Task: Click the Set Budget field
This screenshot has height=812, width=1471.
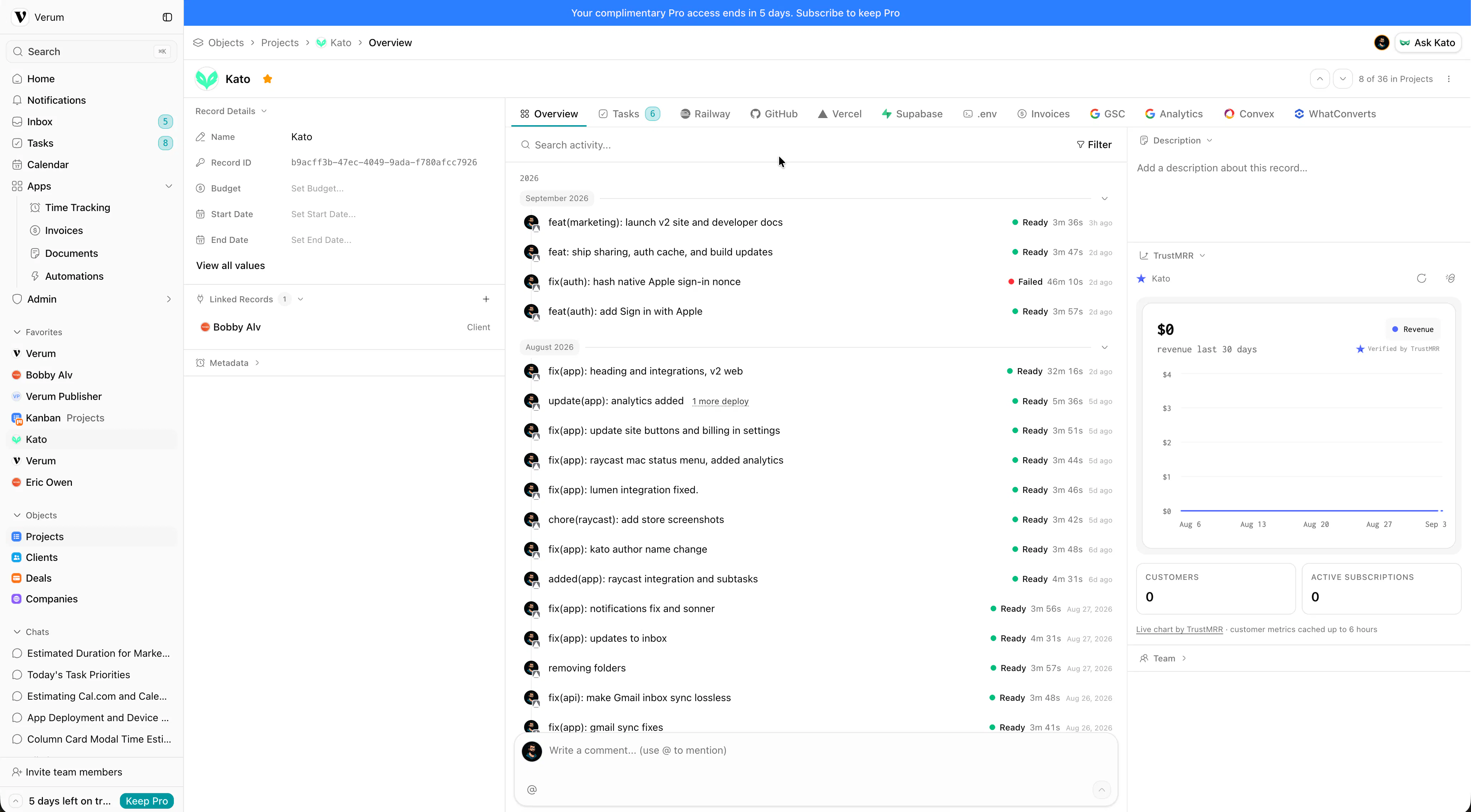Action: [x=317, y=189]
